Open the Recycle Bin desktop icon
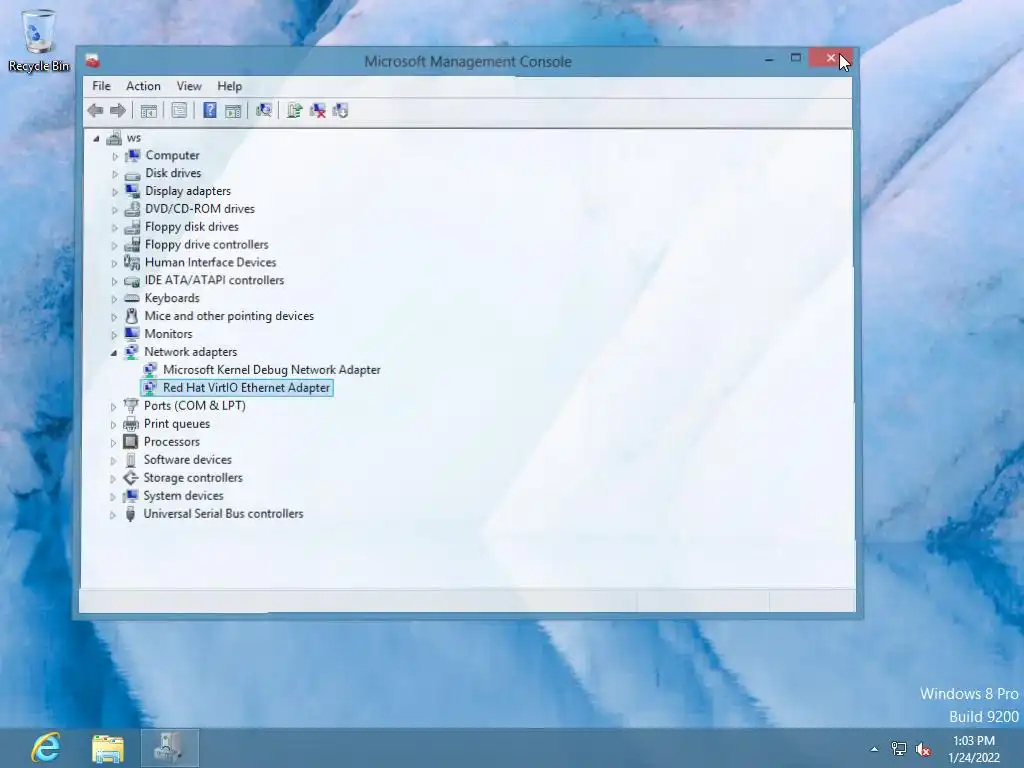The image size is (1024, 768). coord(39,40)
